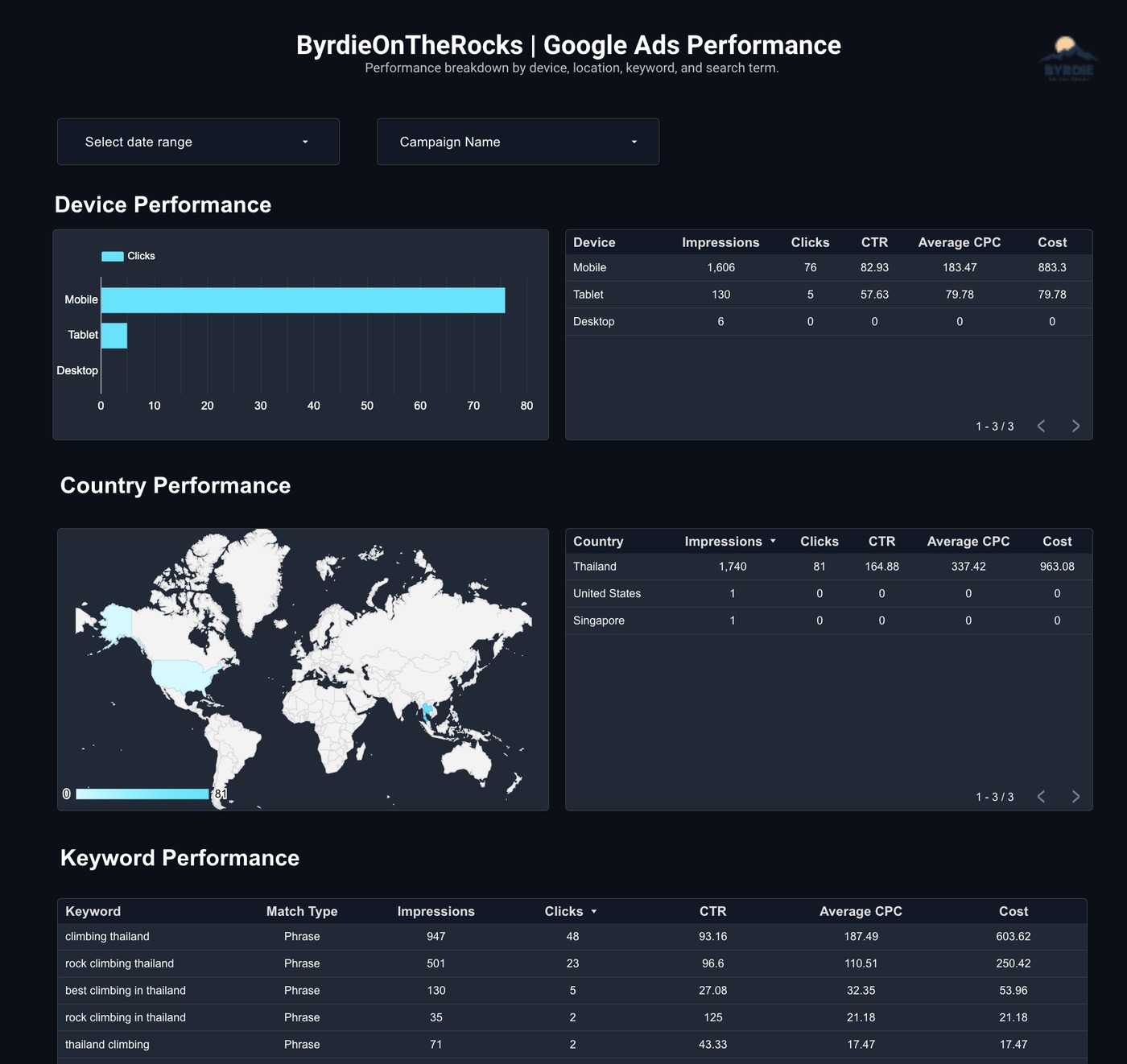Go to next page in Country table
1127x1064 pixels.
click(x=1075, y=796)
